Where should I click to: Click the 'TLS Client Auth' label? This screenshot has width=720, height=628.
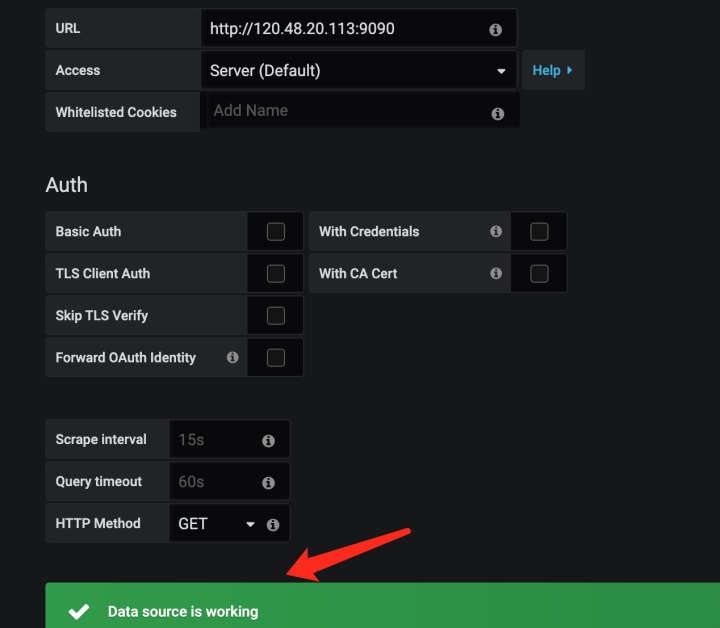pyautogui.click(x=103, y=274)
